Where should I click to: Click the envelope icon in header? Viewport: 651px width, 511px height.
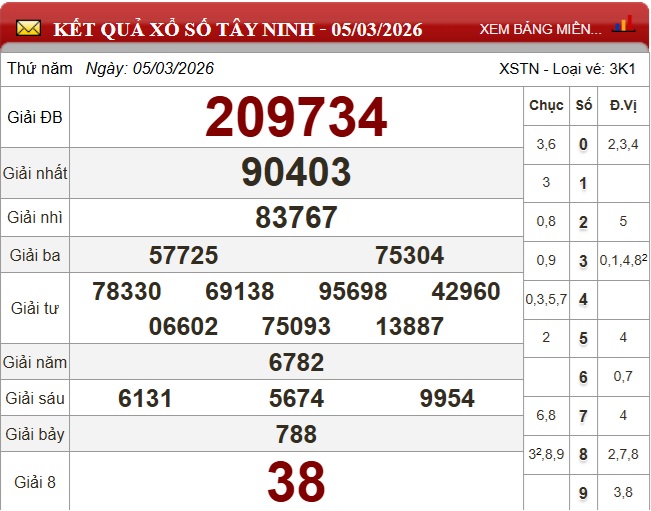[x=29, y=28]
